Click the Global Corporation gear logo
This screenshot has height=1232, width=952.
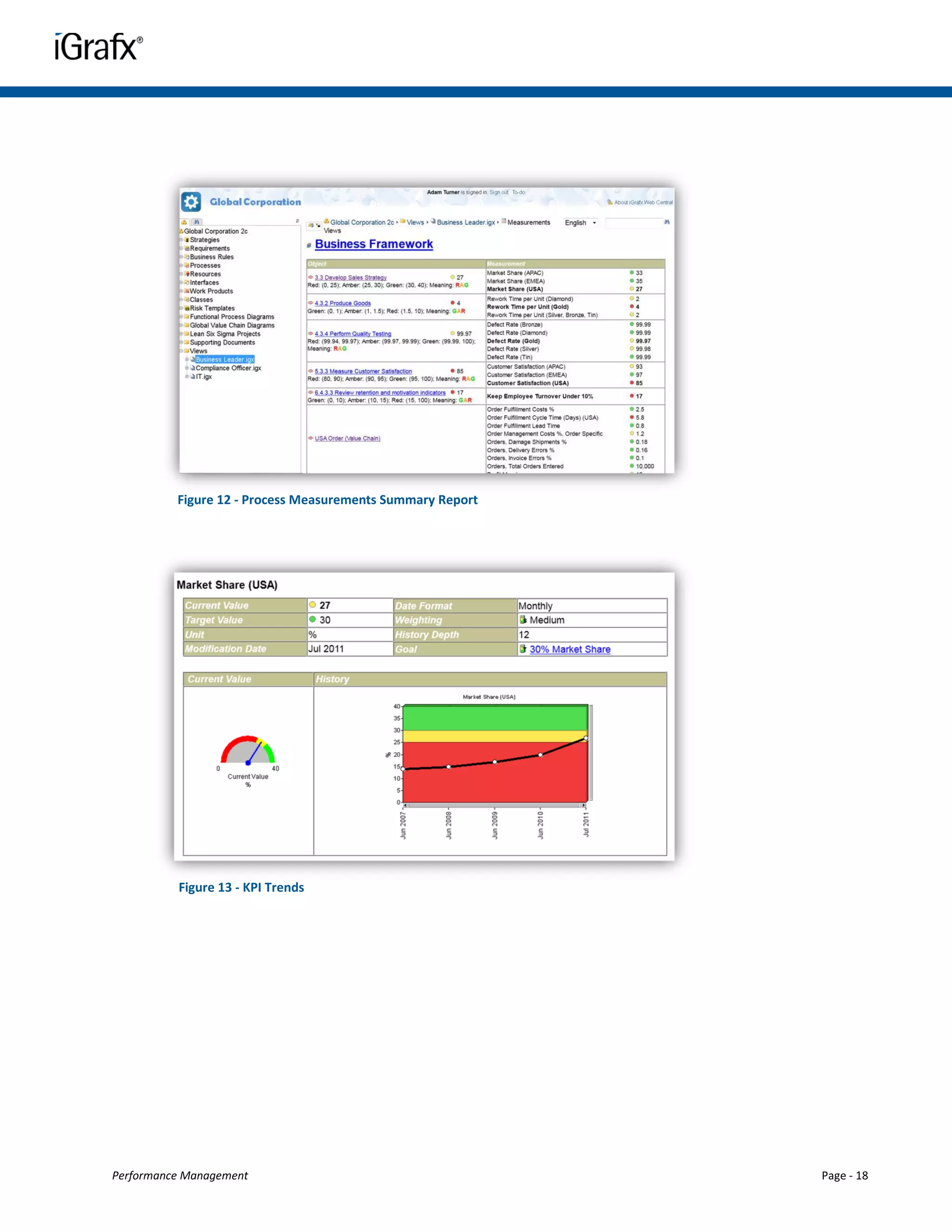pos(191,202)
